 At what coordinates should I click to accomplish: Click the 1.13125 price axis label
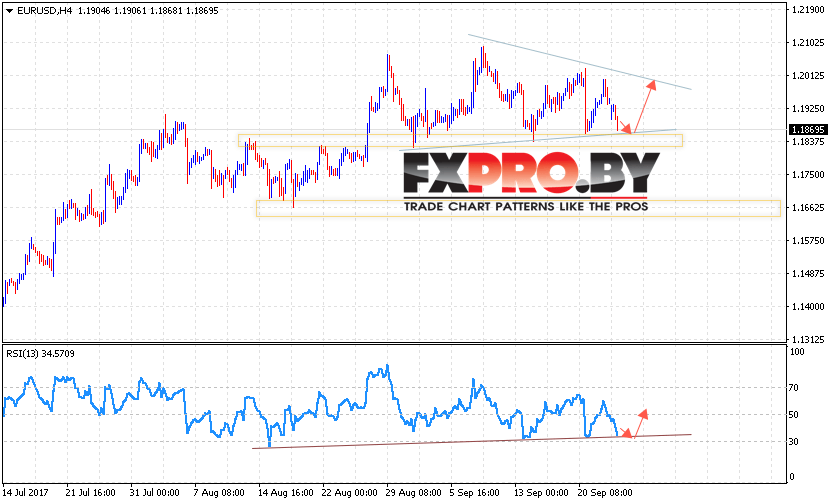pos(808,339)
